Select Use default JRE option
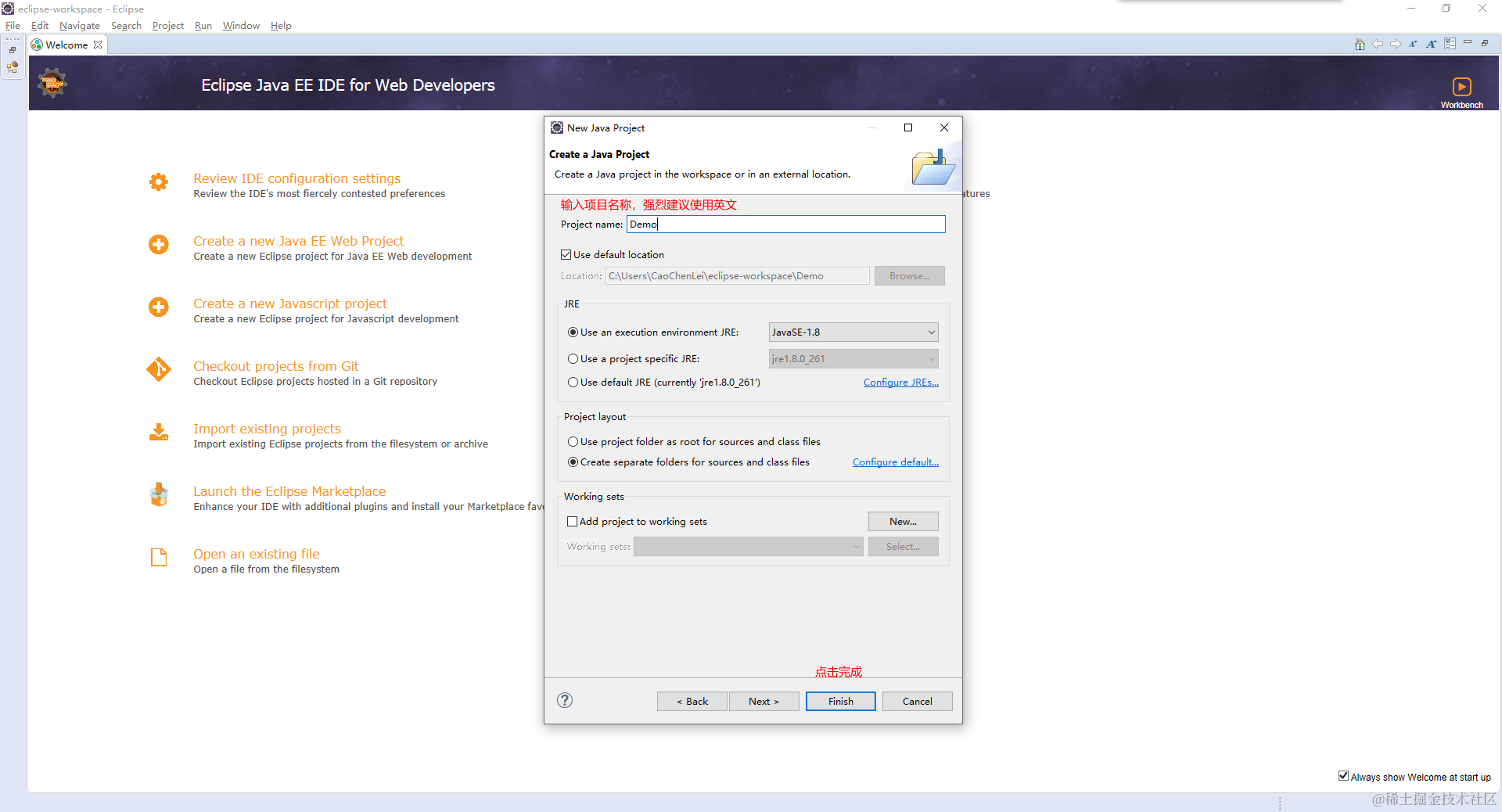Screen dimensions: 1502x812 coord(573,382)
